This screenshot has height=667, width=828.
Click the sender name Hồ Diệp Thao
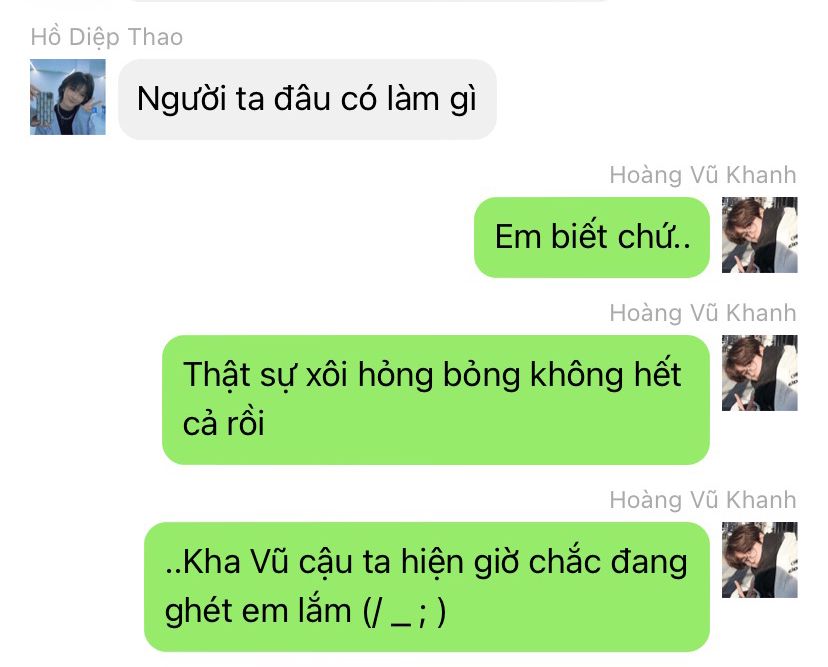coord(107,37)
